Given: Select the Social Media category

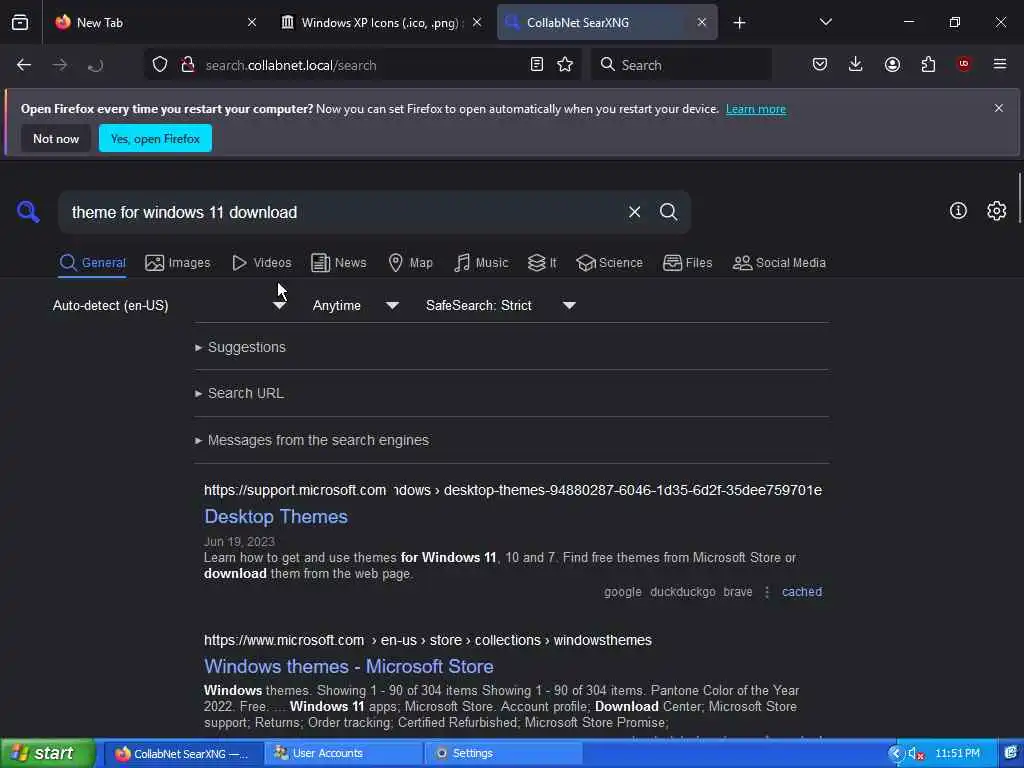Looking at the screenshot, I should [x=779, y=263].
